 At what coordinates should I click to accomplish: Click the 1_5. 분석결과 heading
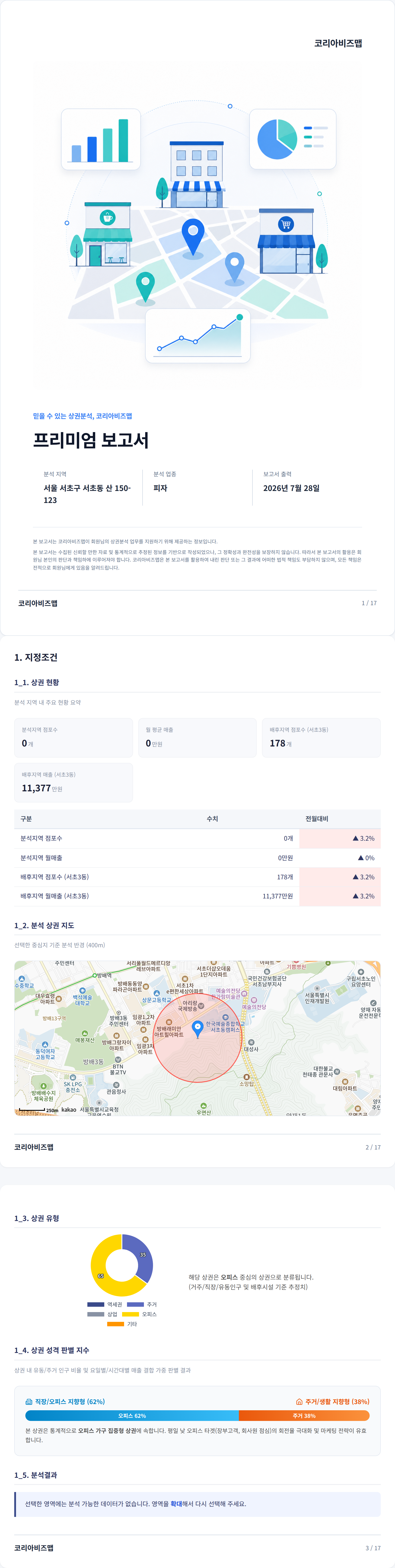pos(36,1476)
